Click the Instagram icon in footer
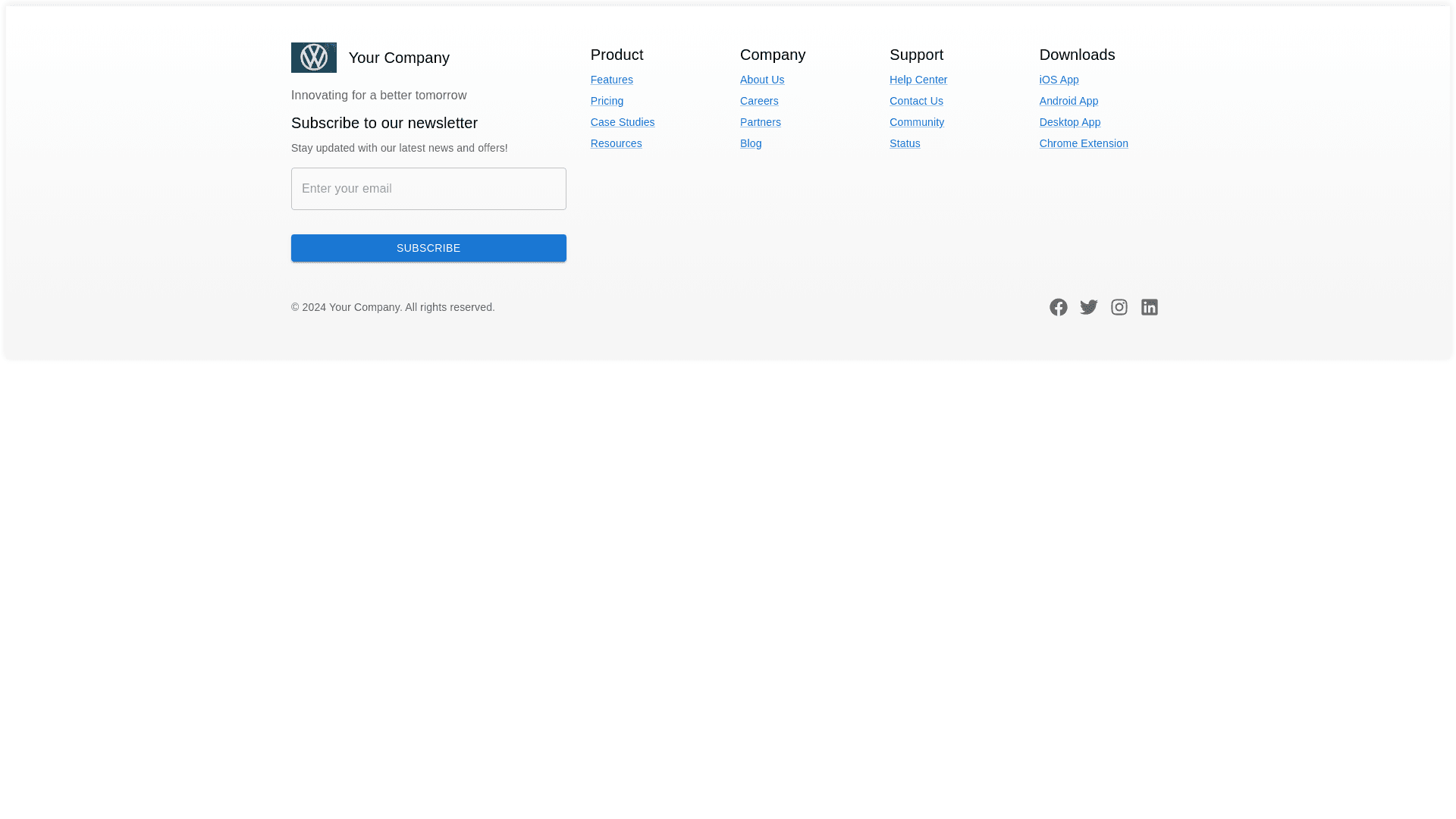The height and width of the screenshot is (819, 1456). point(1119,307)
